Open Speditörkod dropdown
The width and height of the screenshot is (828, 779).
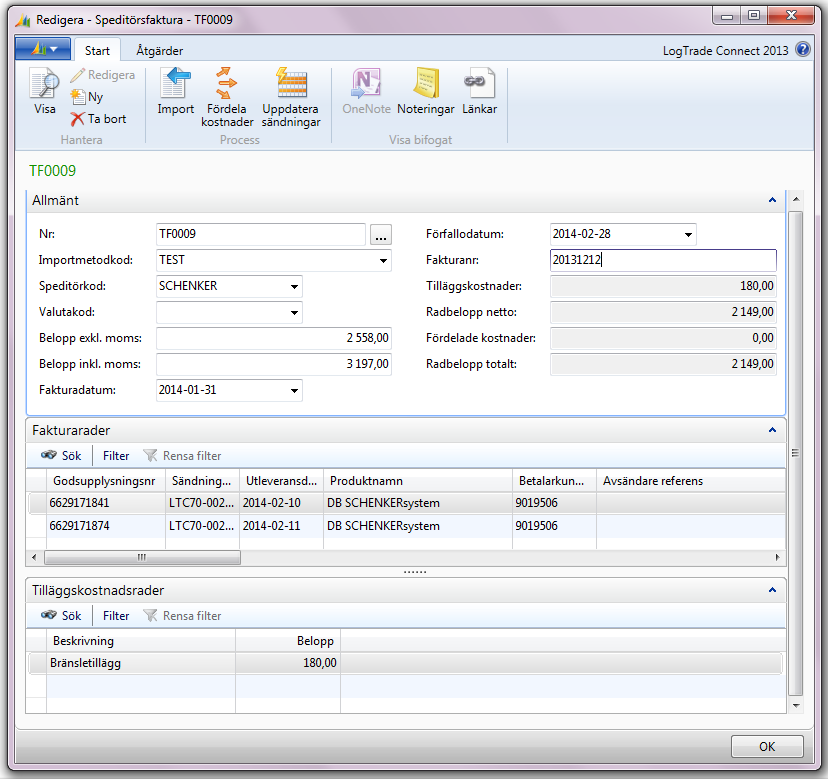(294, 286)
